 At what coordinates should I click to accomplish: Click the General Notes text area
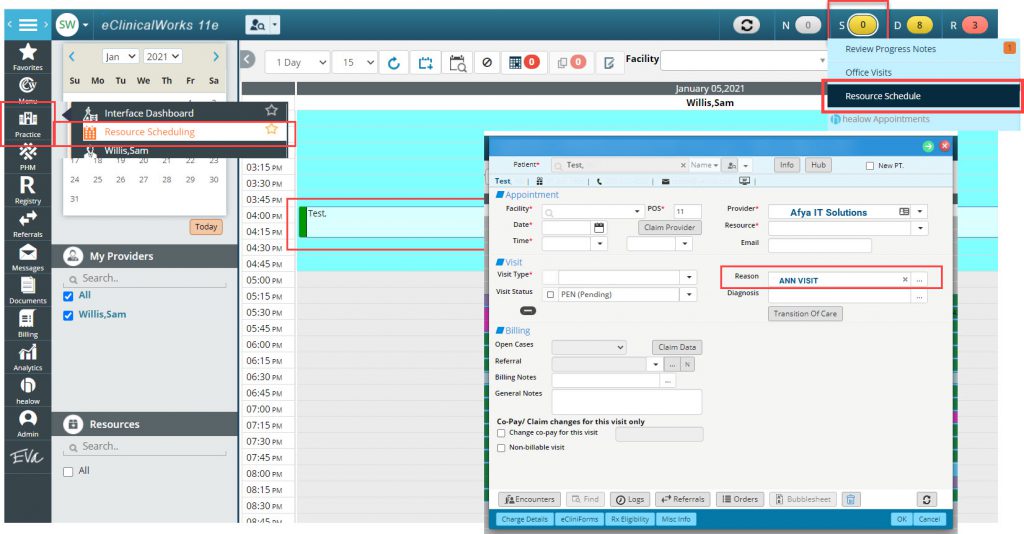627,401
